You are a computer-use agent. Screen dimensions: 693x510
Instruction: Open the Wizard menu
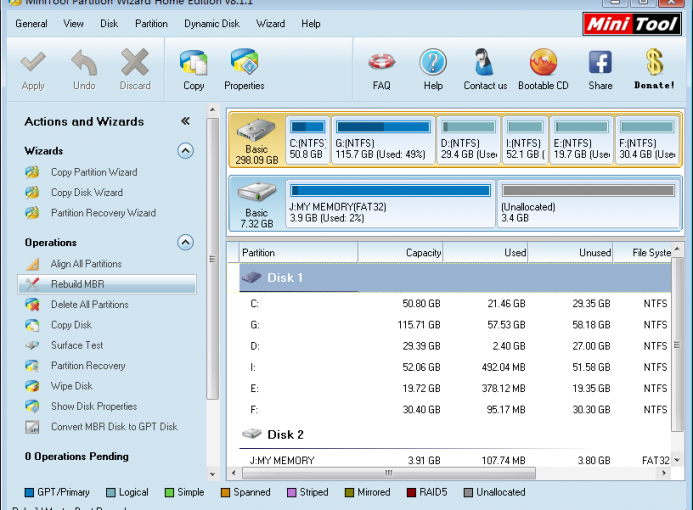(x=270, y=23)
